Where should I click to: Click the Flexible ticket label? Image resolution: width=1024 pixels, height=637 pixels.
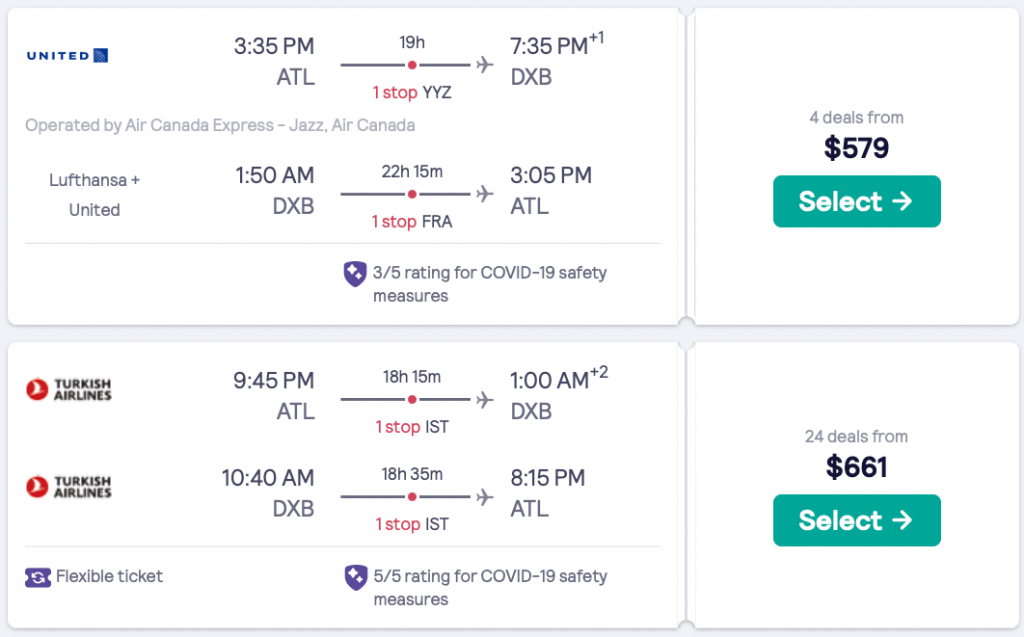click(109, 576)
